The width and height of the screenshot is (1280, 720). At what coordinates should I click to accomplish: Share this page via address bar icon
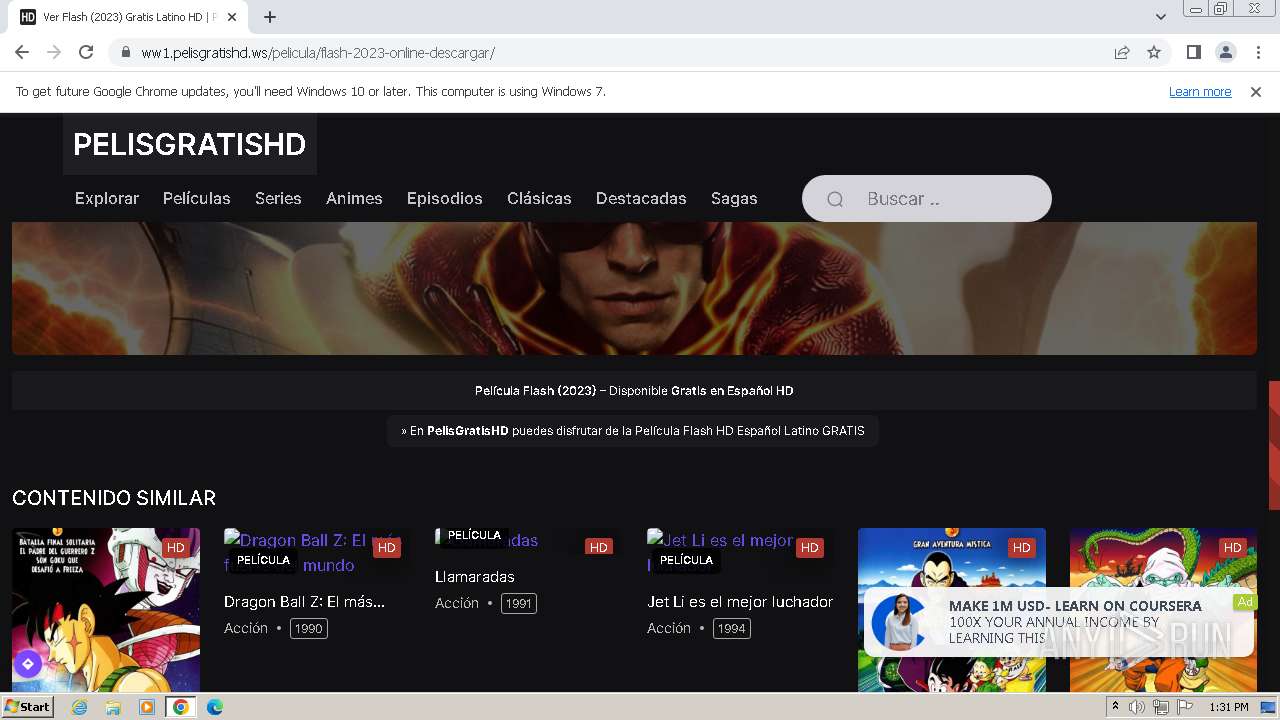point(1122,52)
